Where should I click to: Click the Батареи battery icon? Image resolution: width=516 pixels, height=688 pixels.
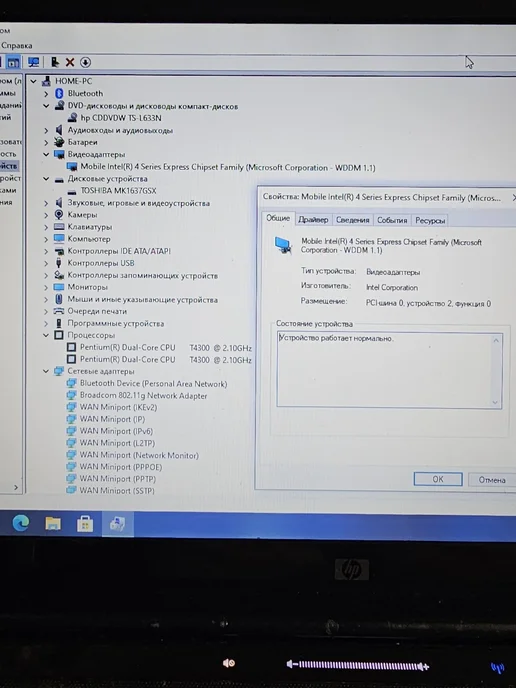point(59,142)
